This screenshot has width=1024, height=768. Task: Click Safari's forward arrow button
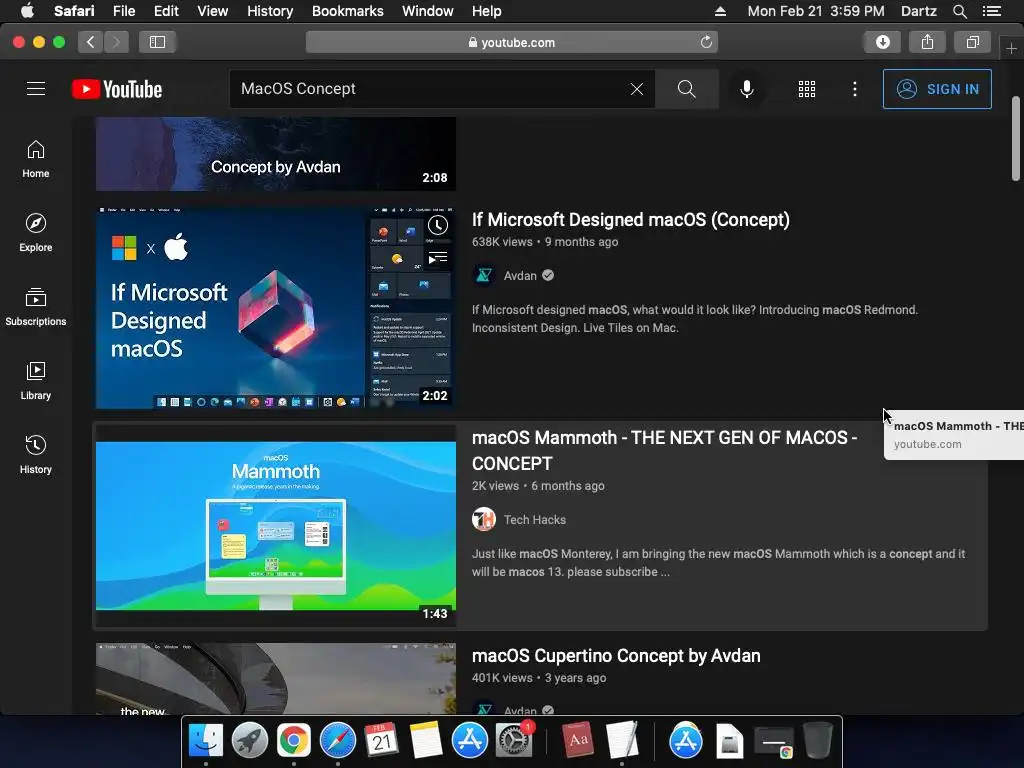(116, 42)
